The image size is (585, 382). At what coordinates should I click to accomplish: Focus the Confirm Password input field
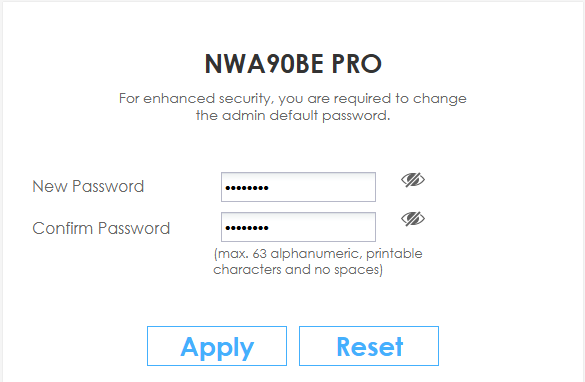(298, 227)
